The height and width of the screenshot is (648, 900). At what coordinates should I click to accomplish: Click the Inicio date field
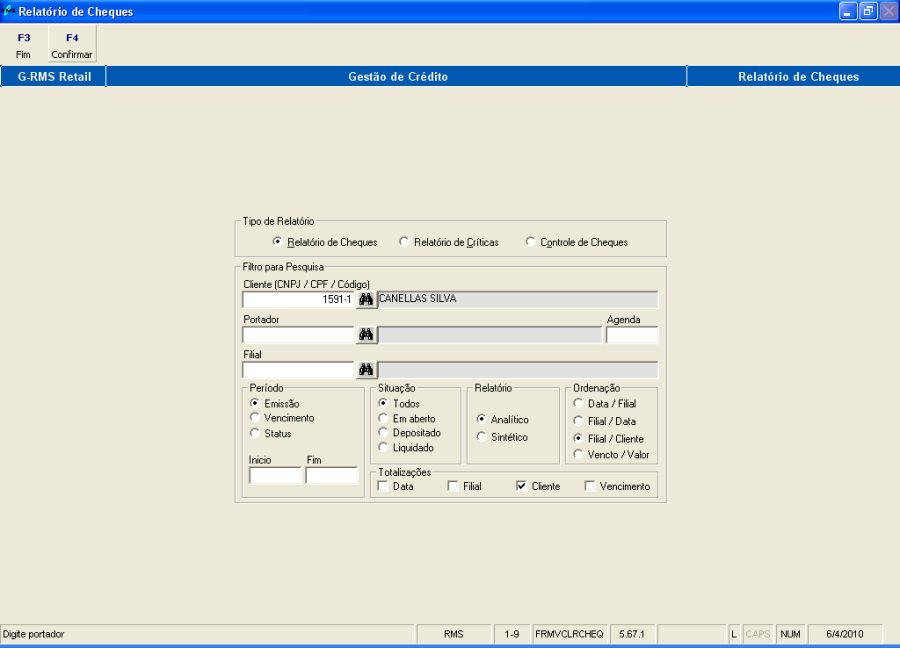click(x=275, y=476)
